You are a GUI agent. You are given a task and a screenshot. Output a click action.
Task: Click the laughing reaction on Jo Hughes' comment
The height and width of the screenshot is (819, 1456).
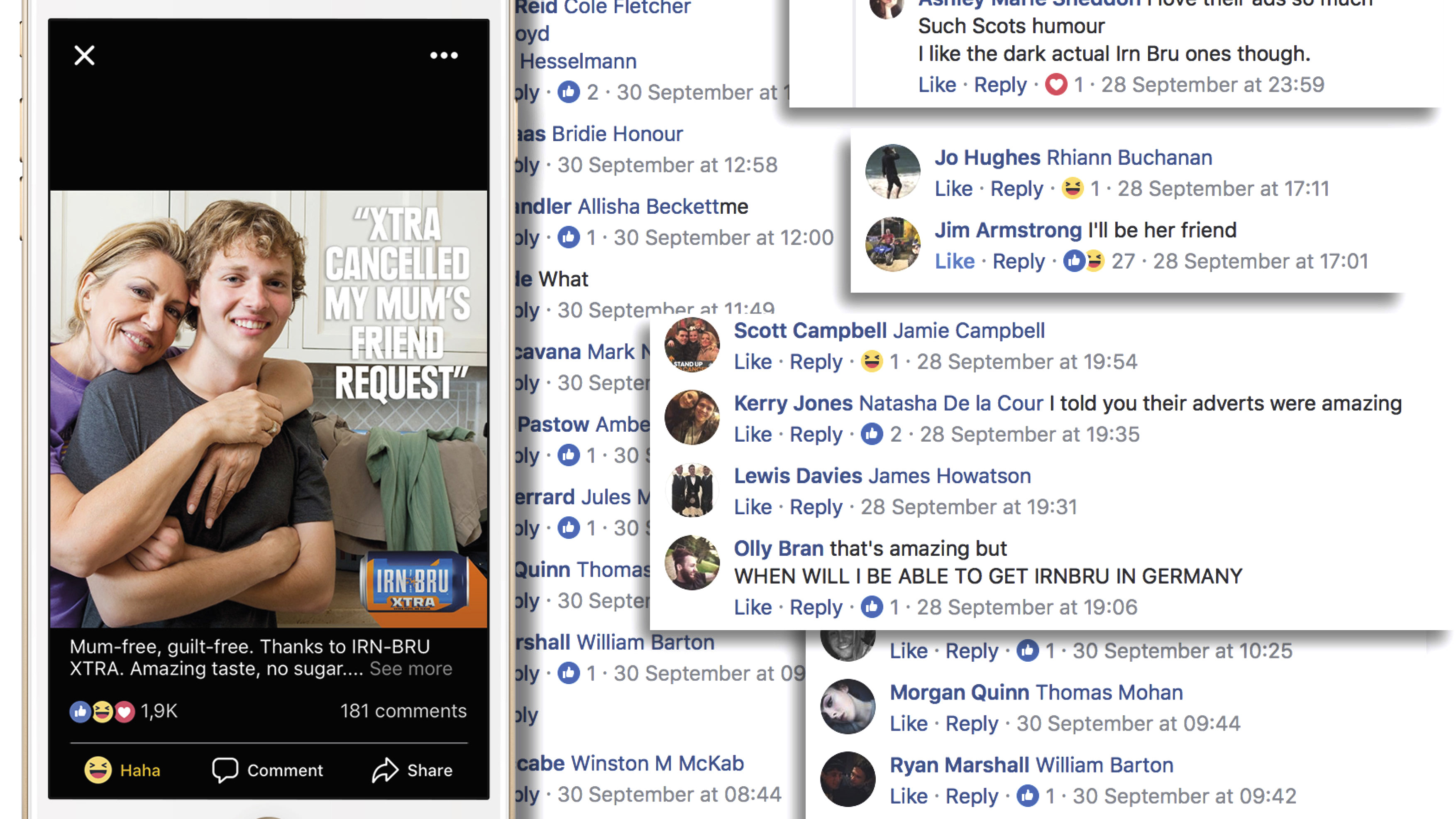(x=1072, y=188)
